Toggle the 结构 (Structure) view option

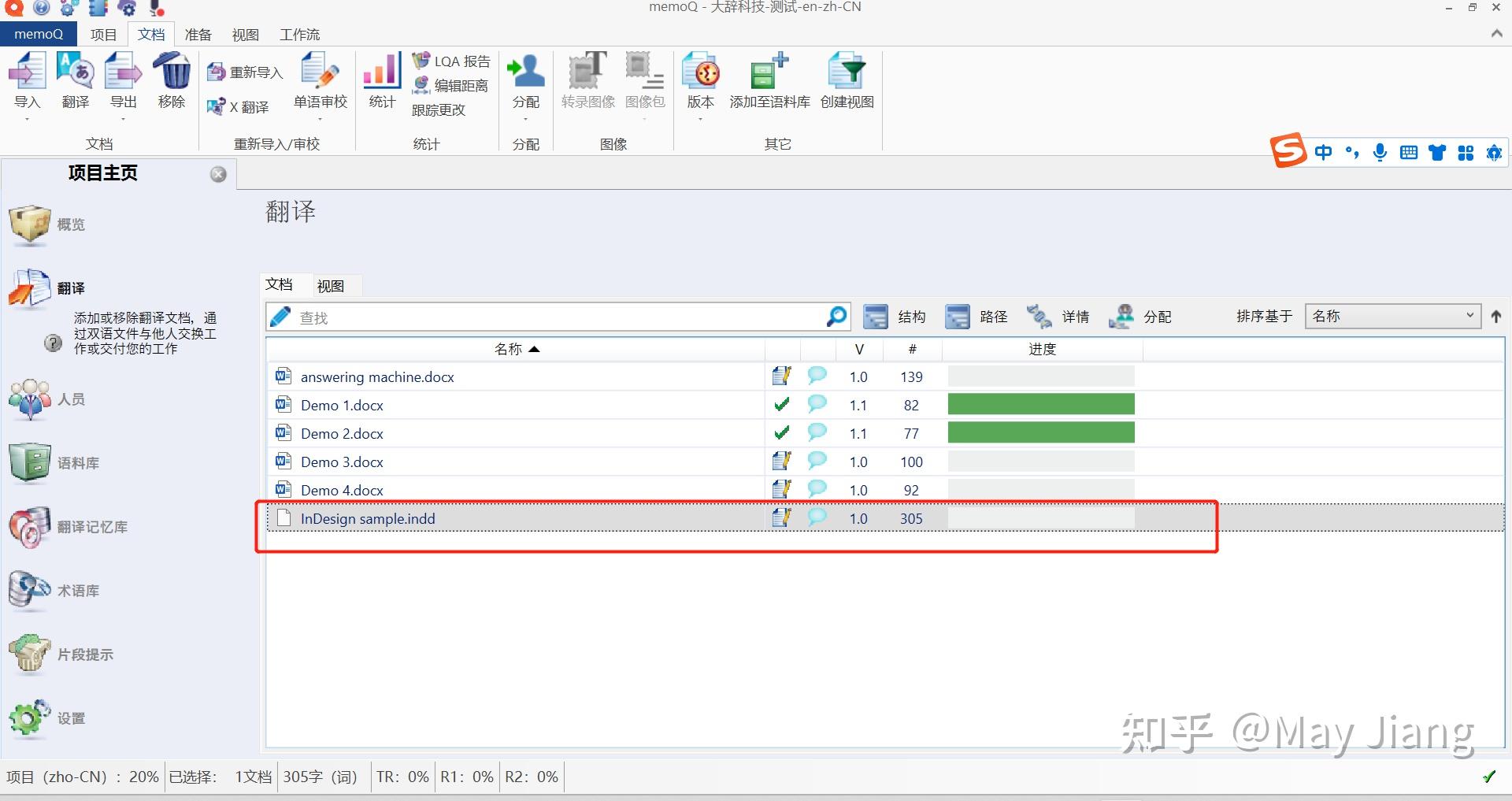coord(895,316)
